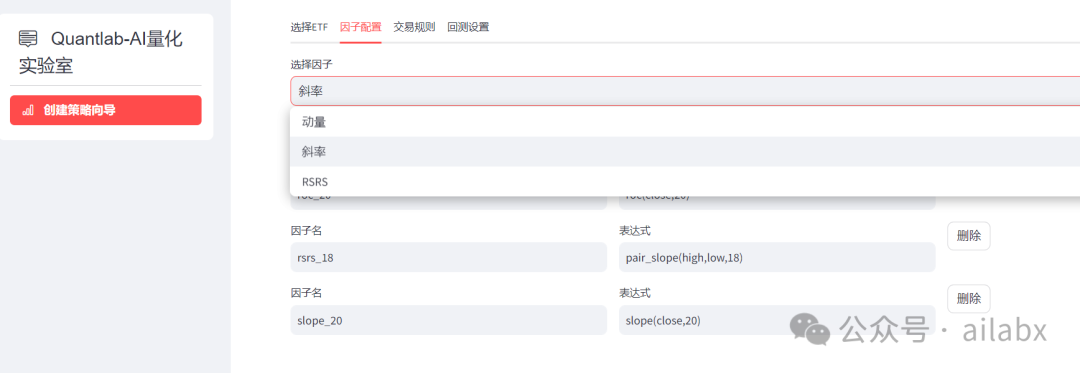Viewport: 1080px width, 373px height.
Task: Click the 选择因子 combo box showing 斜率
Action: click(685, 91)
